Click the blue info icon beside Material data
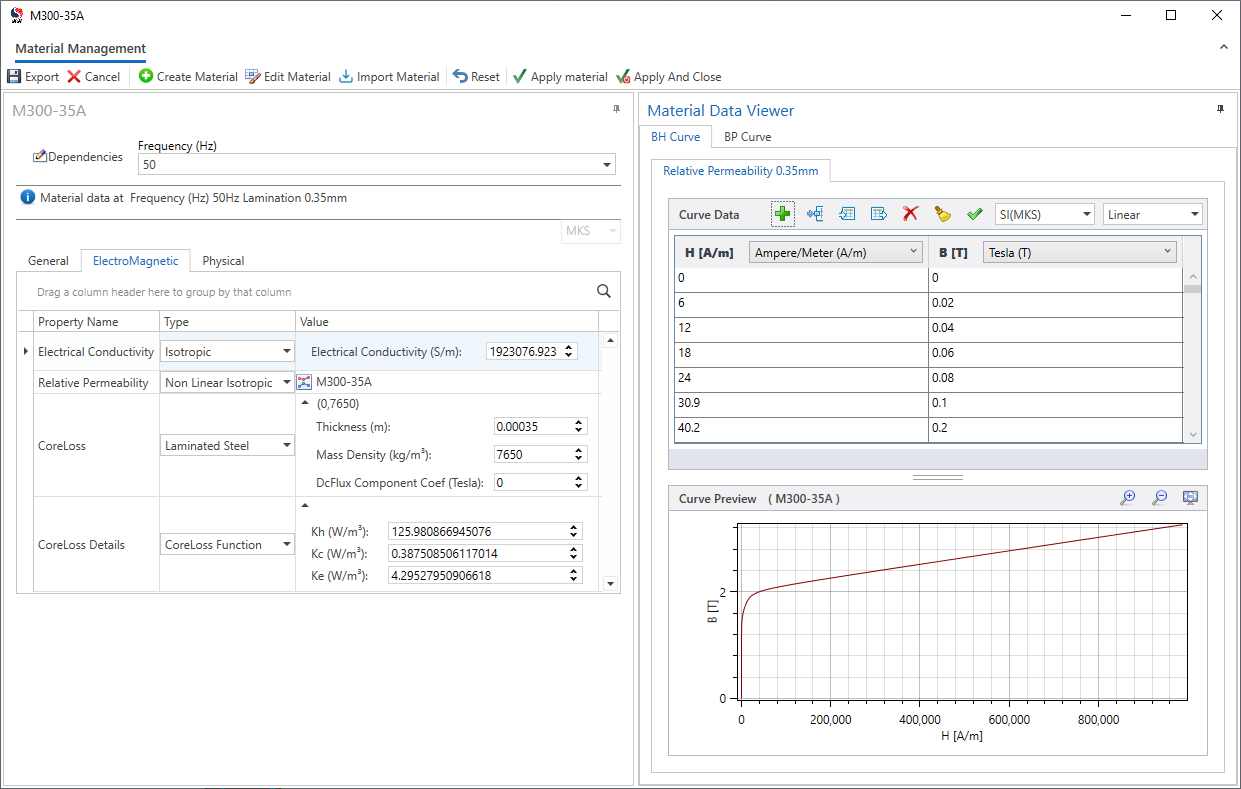This screenshot has width=1241, height=789. point(28,197)
